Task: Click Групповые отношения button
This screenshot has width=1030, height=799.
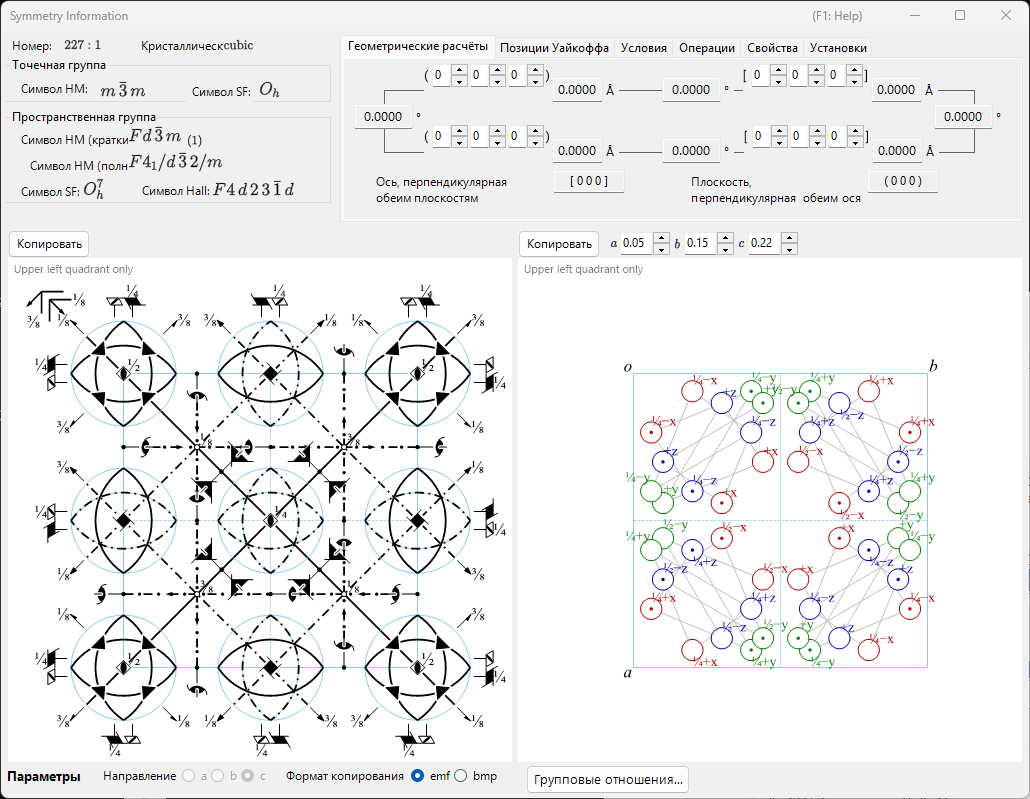Action: coord(608,780)
